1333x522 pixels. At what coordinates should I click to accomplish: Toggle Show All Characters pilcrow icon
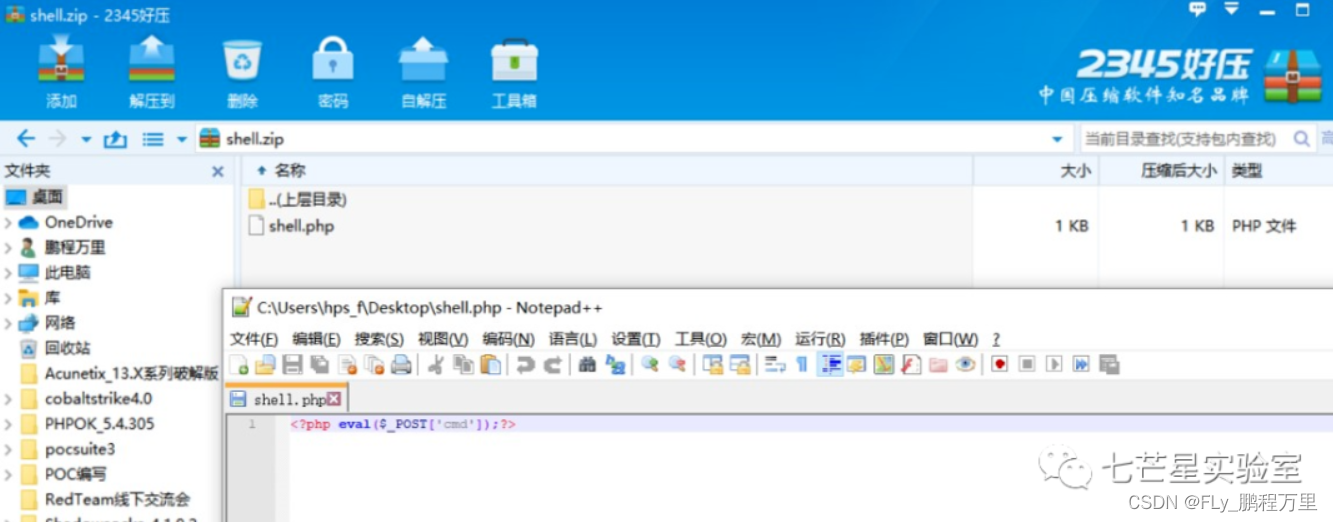[x=801, y=364]
